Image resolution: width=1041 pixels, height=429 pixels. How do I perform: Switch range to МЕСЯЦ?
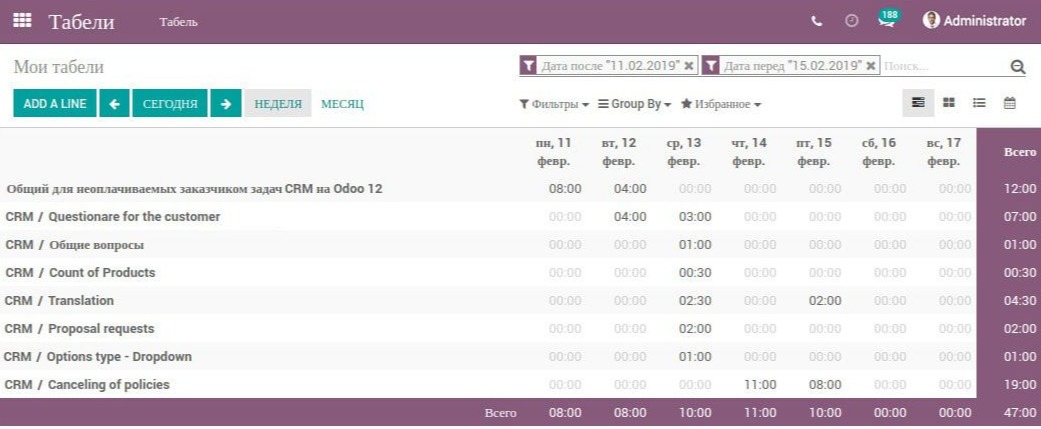[x=342, y=104]
